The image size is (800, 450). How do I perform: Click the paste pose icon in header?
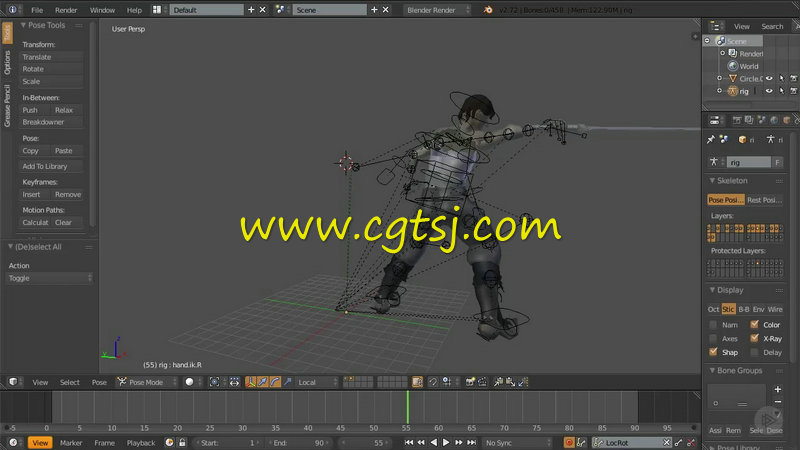[511, 382]
